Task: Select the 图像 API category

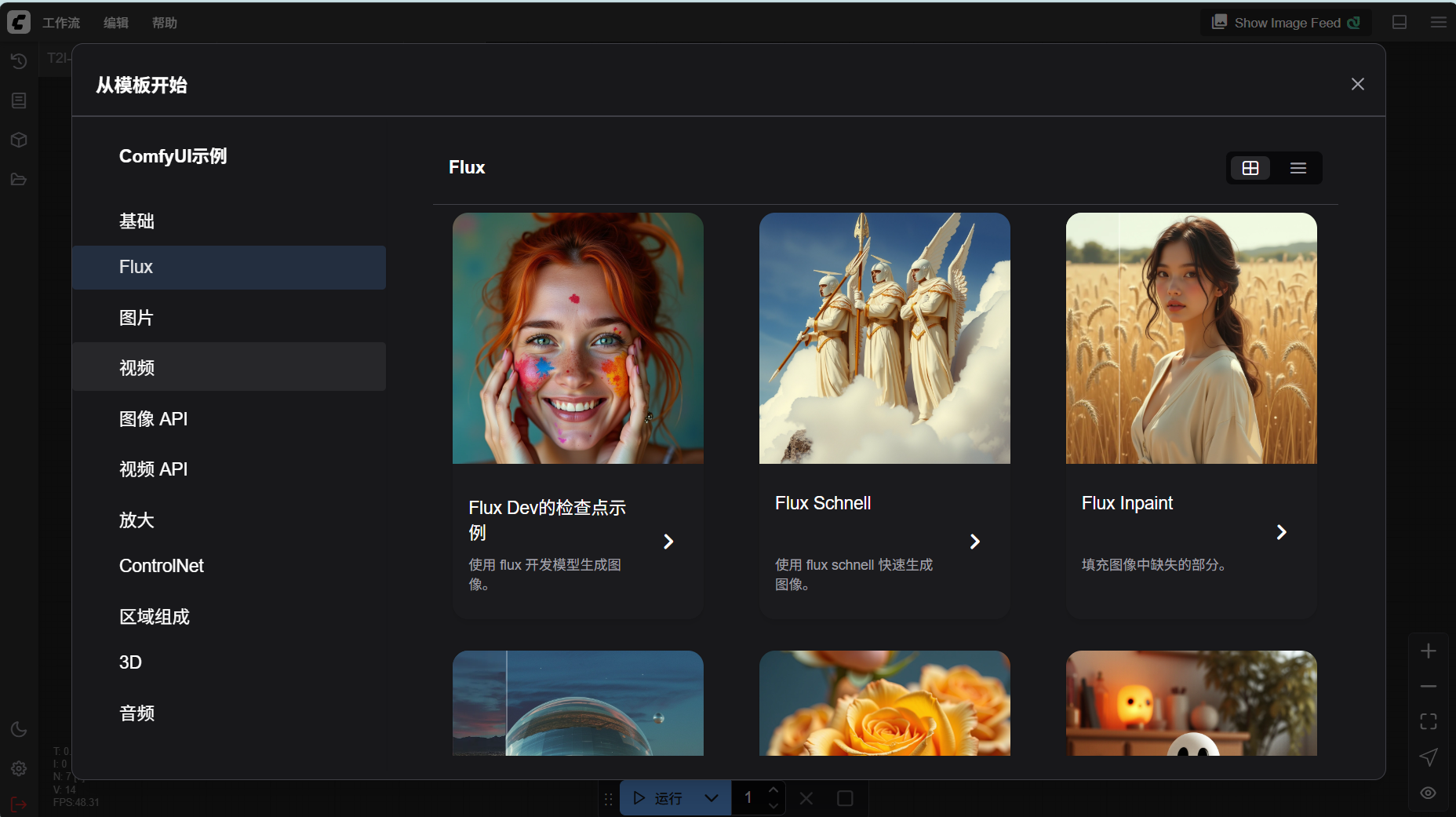Action: click(x=229, y=419)
